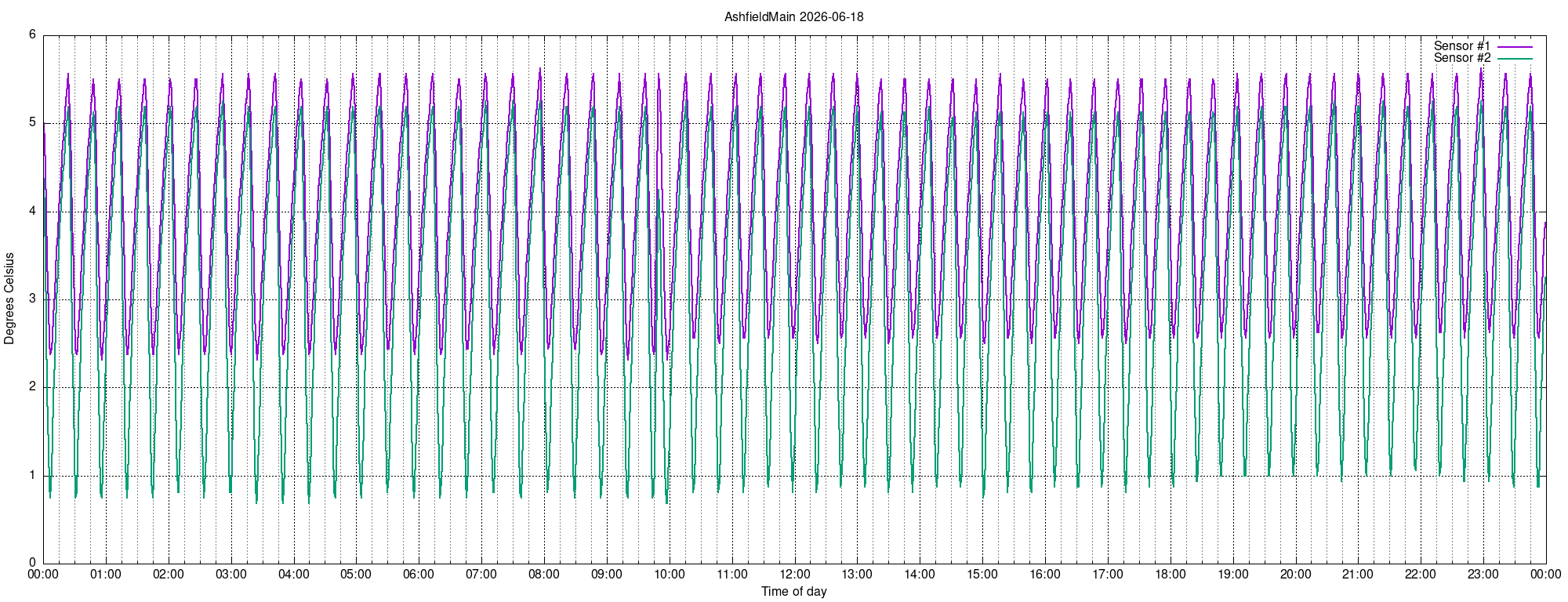Image resolution: width=1568 pixels, height=602 pixels.
Task: Click the 09:00 time tick label
Action: click(x=607, y=575)
